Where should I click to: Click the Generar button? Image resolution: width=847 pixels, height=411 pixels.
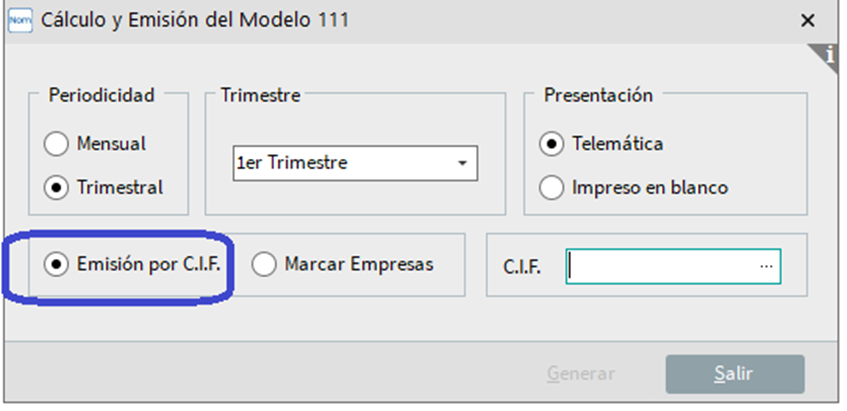pos(581,374)
